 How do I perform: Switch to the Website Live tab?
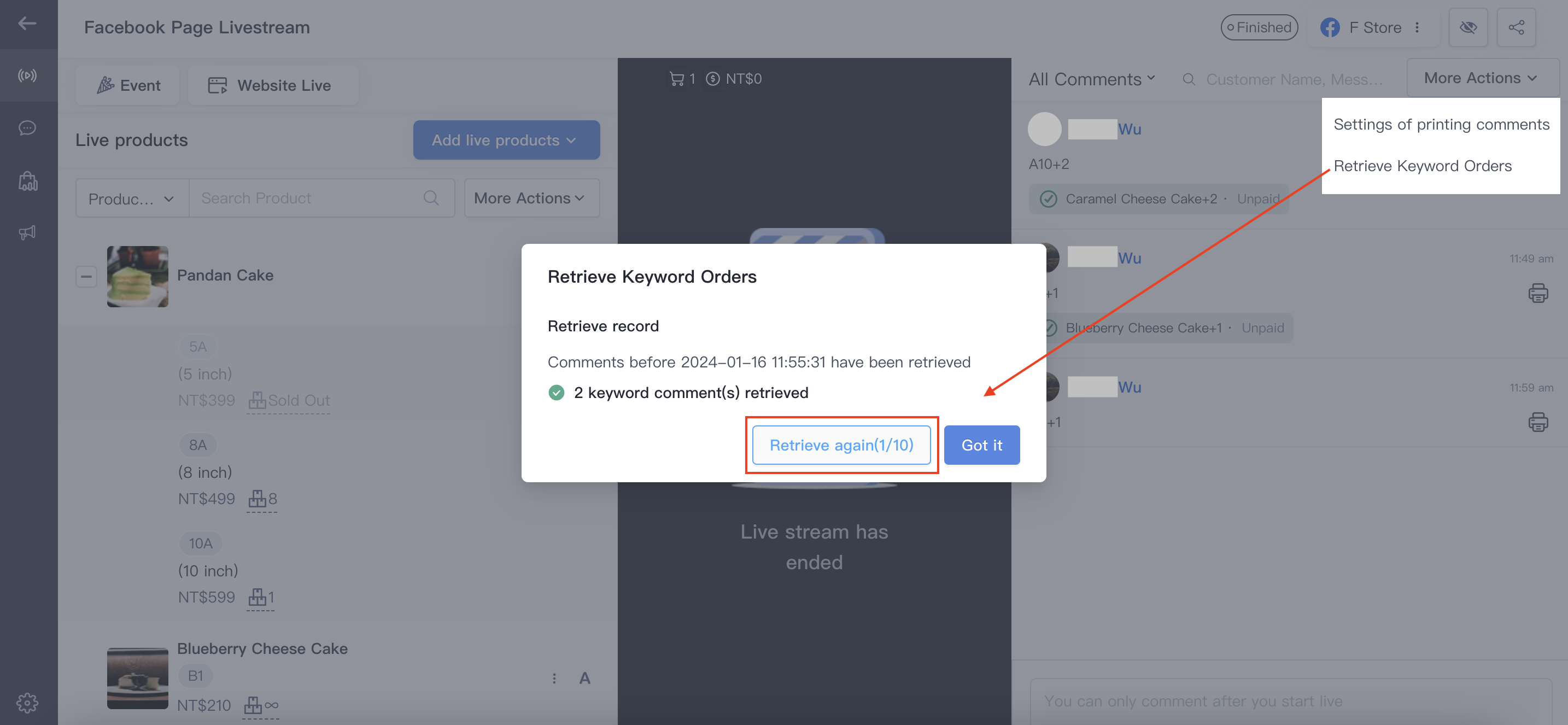coord(273,85)
